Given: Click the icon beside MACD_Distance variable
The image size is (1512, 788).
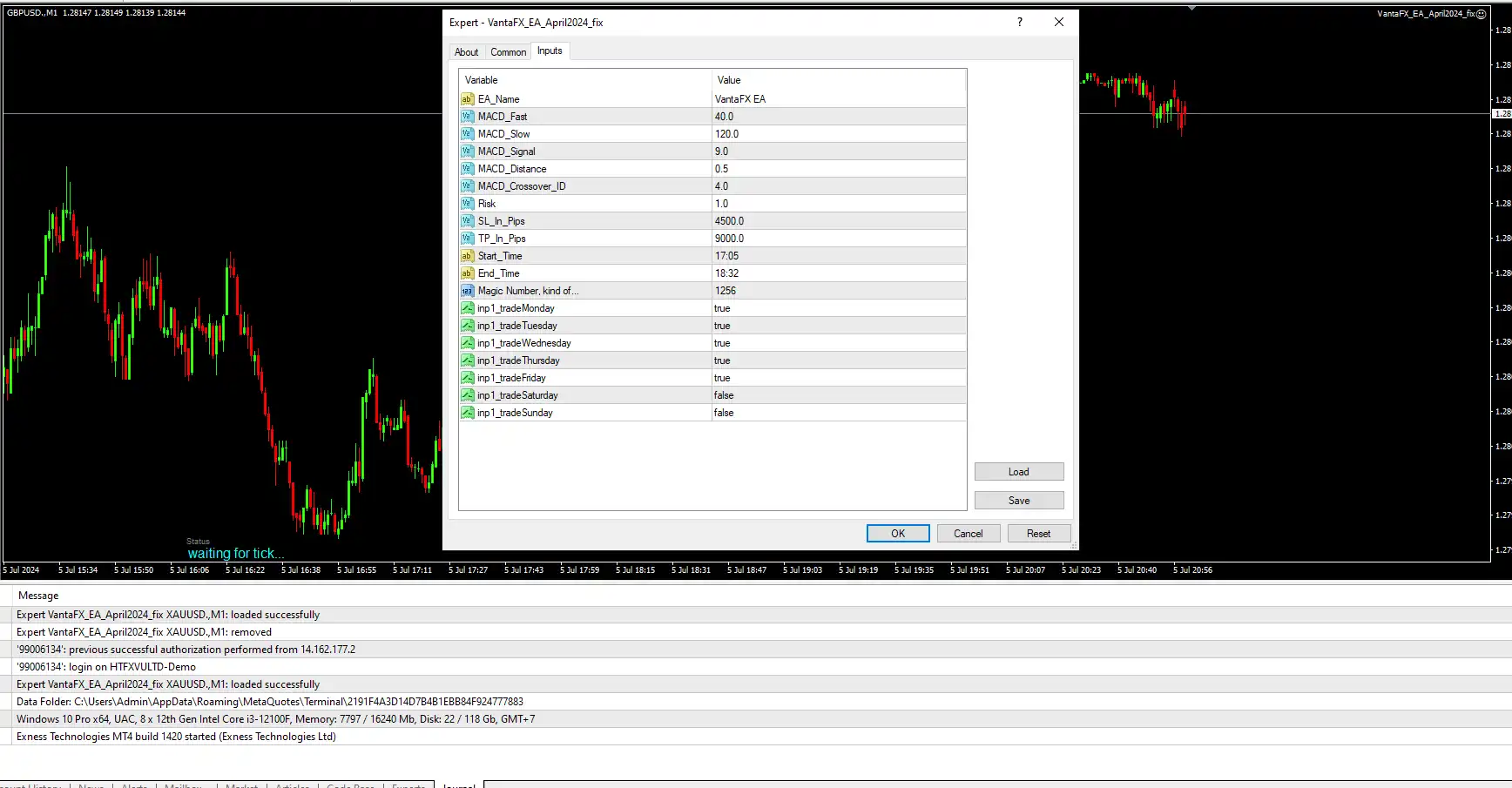Looking at the screenshot, I should [x=468, y=169].
